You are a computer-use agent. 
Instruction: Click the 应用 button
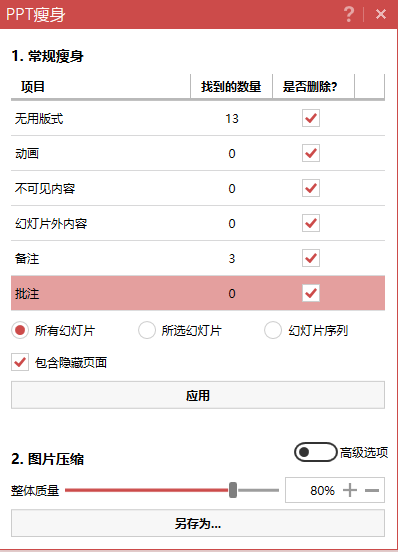(198, 395)
